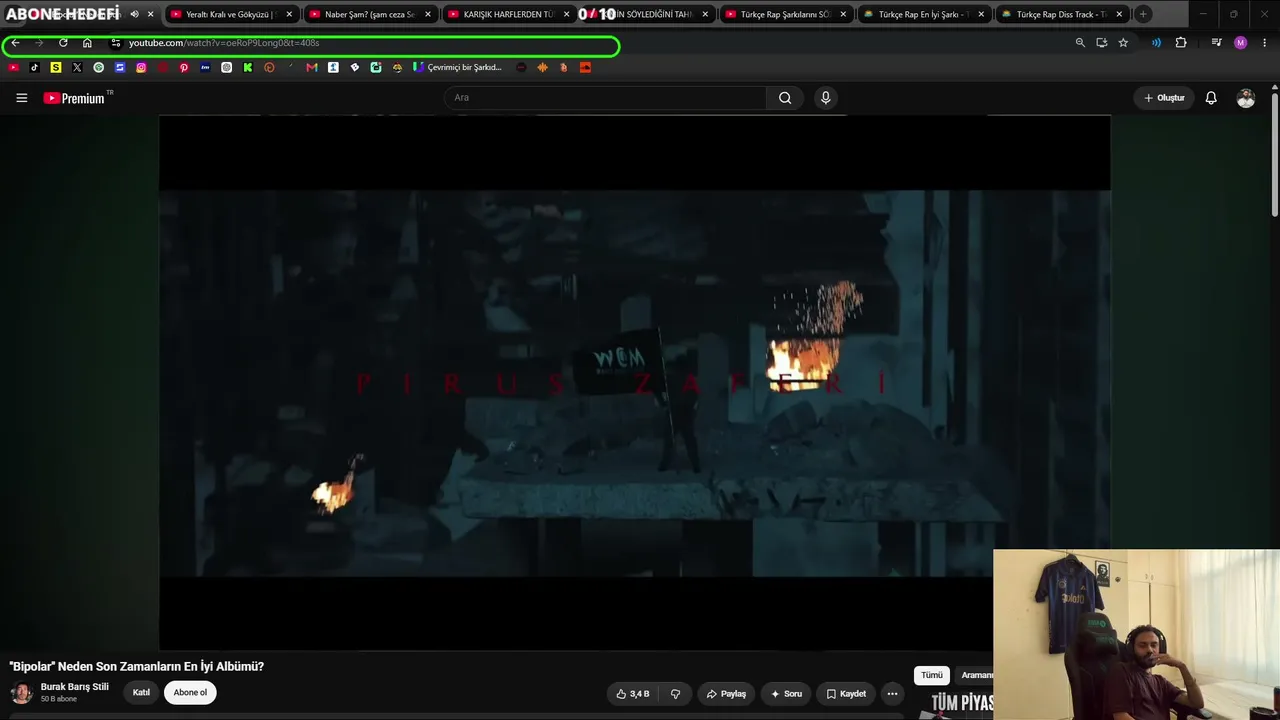Open more actions for the video
The height and width of the screenshot is (720, 1280).
coord(892,694)
